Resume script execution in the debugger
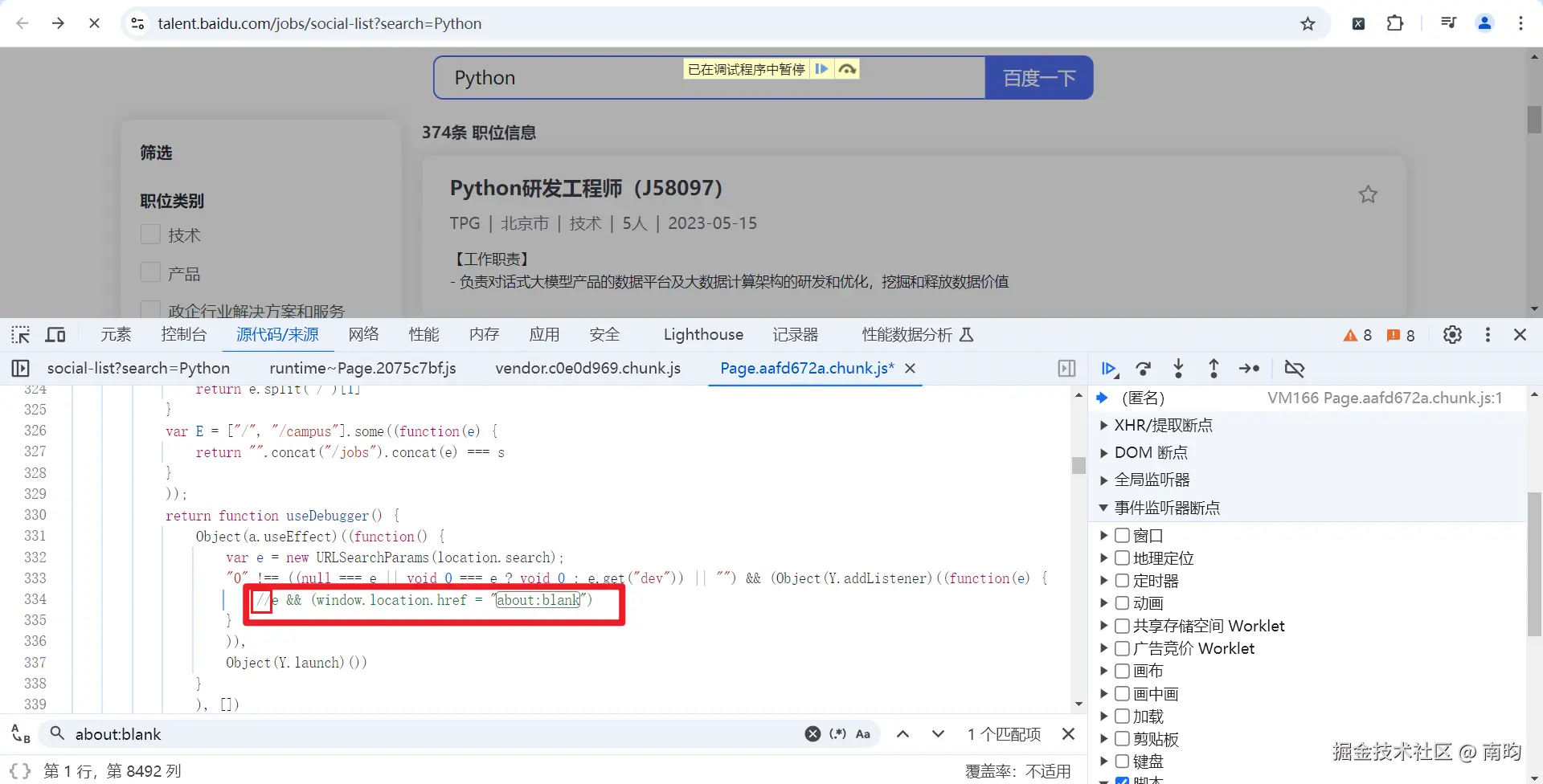Screen dimensions: 1543x784 point(1108,369)
